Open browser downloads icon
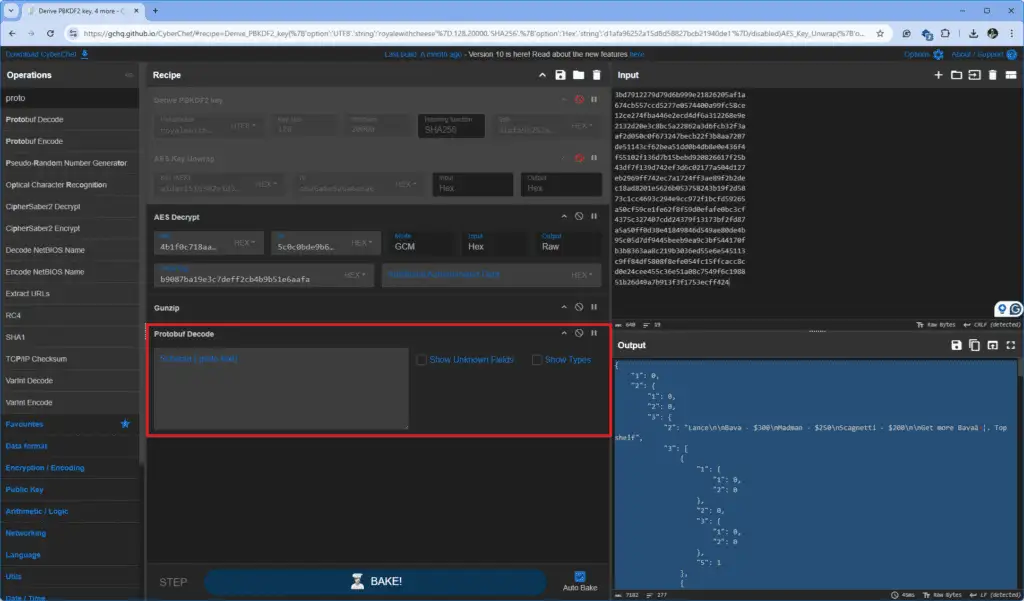 point(973,33)
